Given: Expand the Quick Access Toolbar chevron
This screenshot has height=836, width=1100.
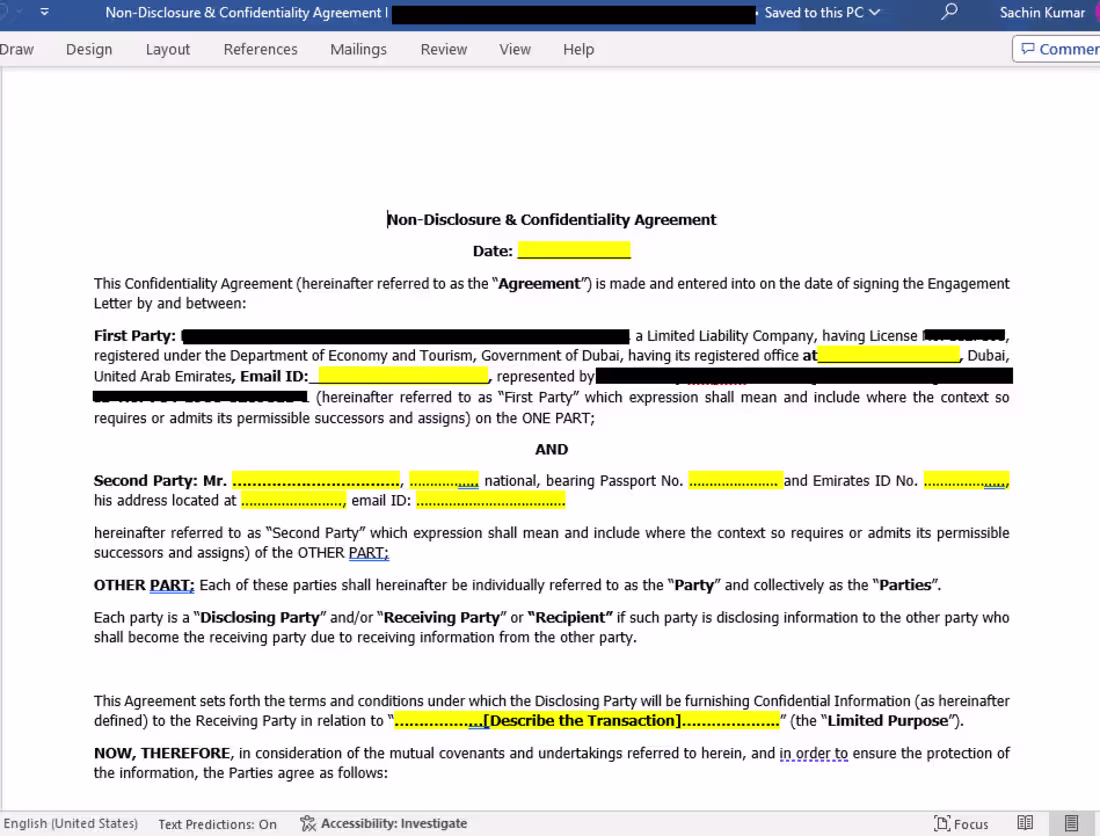Looking at the screenshot, I should [x=43, y=13].
